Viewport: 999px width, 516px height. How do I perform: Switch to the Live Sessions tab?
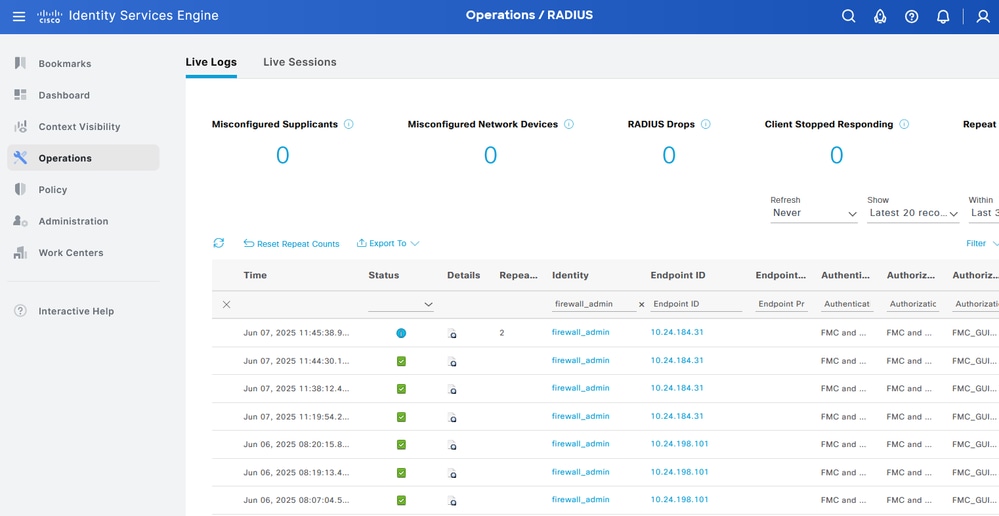point(299,62)
